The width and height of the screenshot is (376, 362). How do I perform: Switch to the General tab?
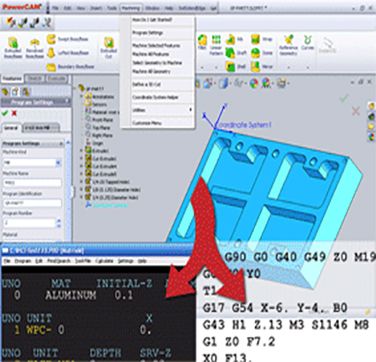click(11, 128)
